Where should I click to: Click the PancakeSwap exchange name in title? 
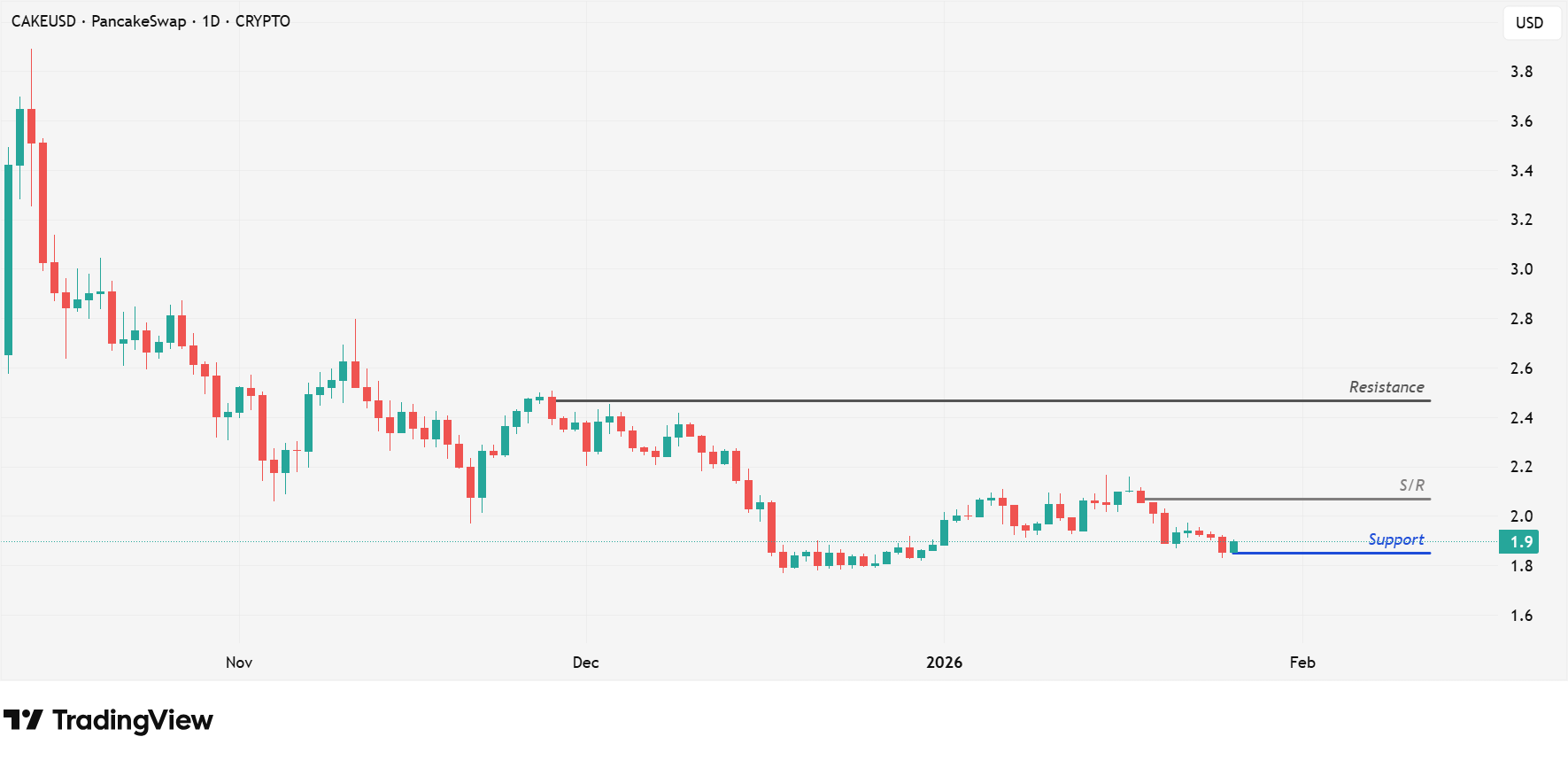point(139,21)
